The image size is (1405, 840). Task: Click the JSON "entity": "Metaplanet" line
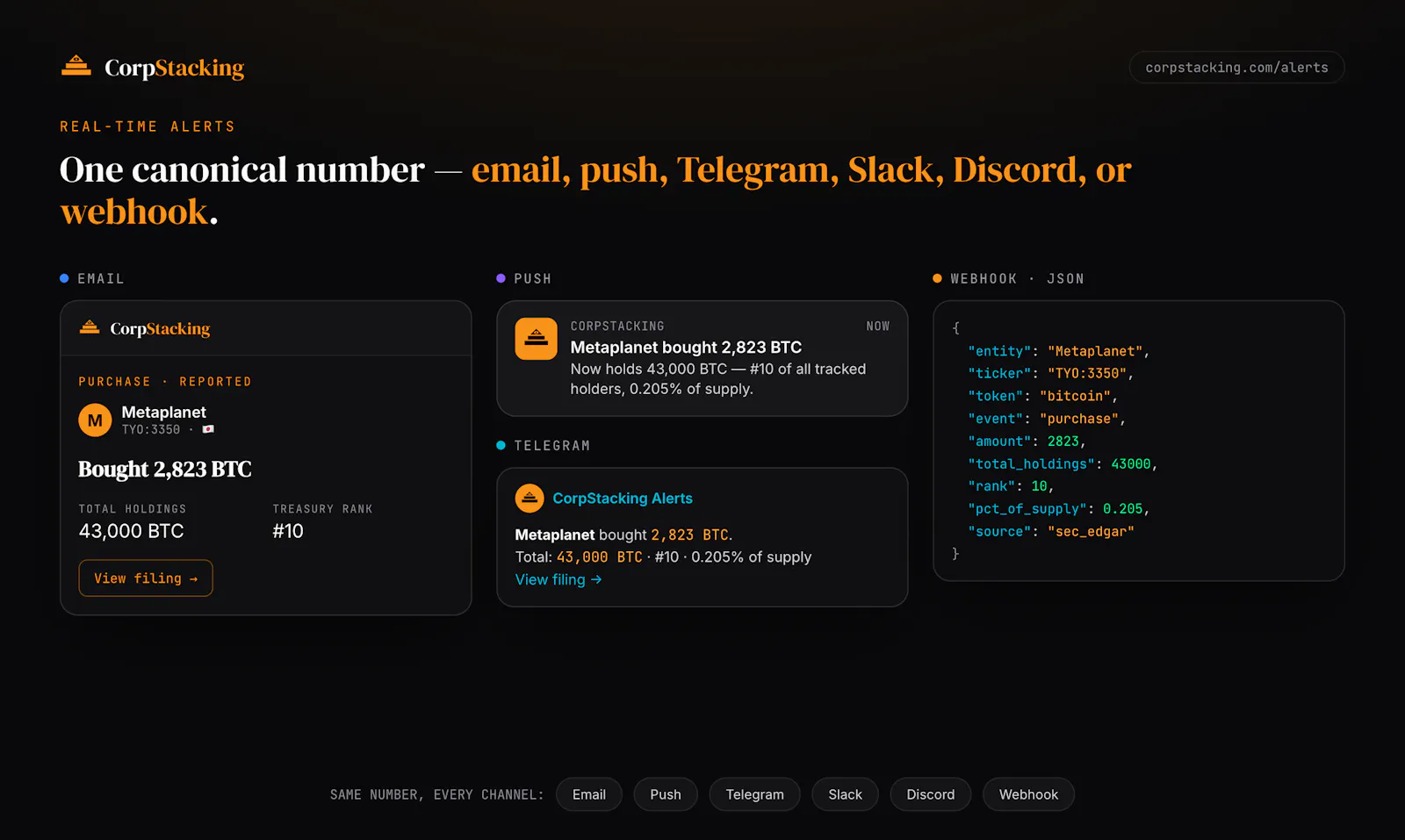(1058, 351)
